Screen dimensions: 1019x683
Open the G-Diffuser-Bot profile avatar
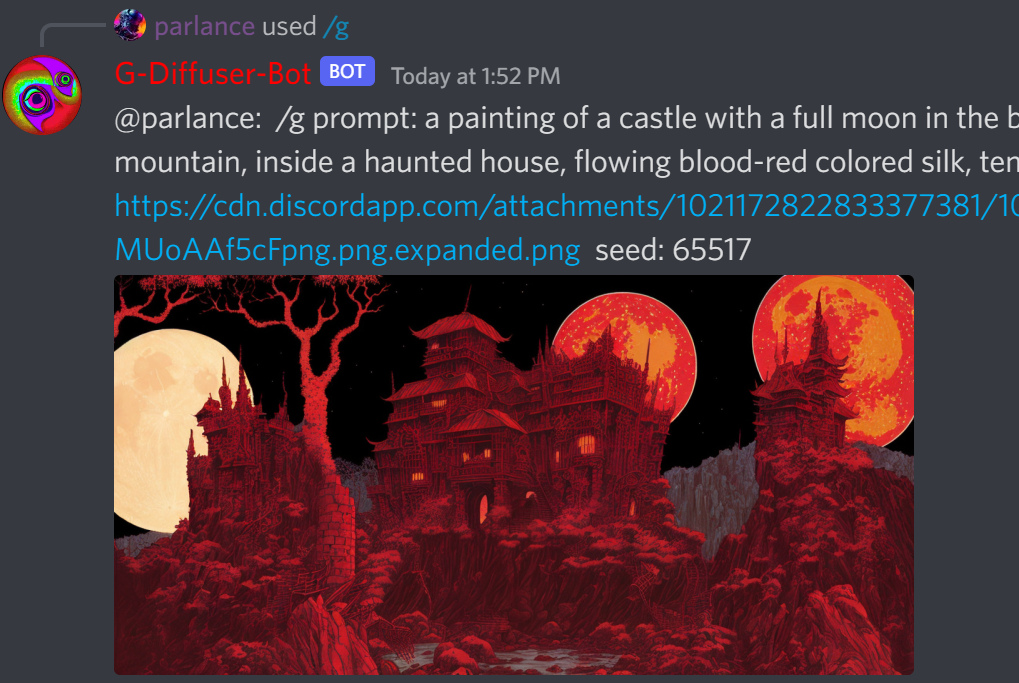point(42,95)
